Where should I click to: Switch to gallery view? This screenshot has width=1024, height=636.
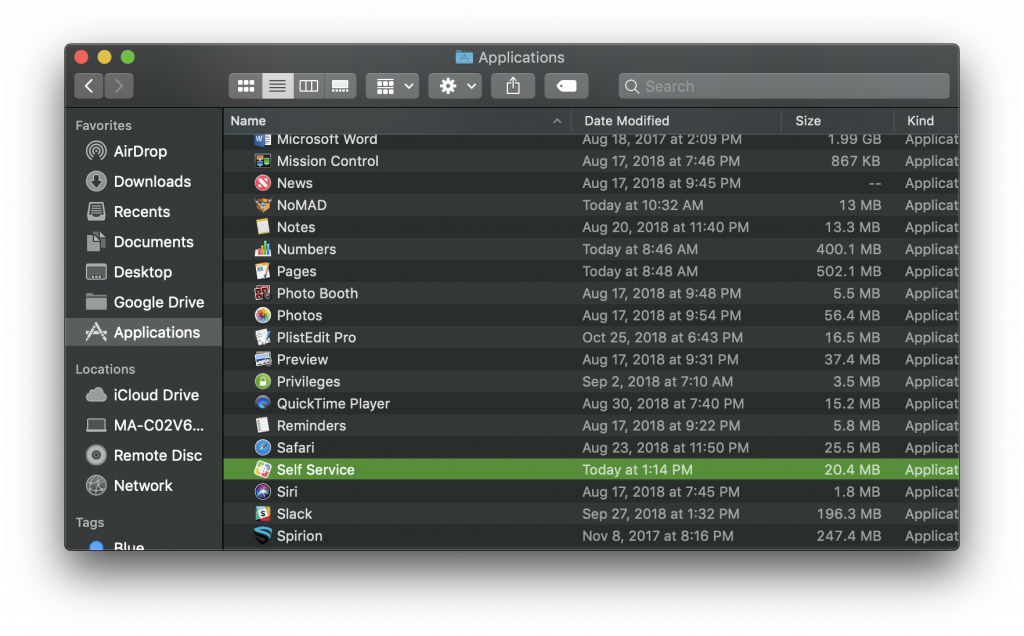click(340, 86)
